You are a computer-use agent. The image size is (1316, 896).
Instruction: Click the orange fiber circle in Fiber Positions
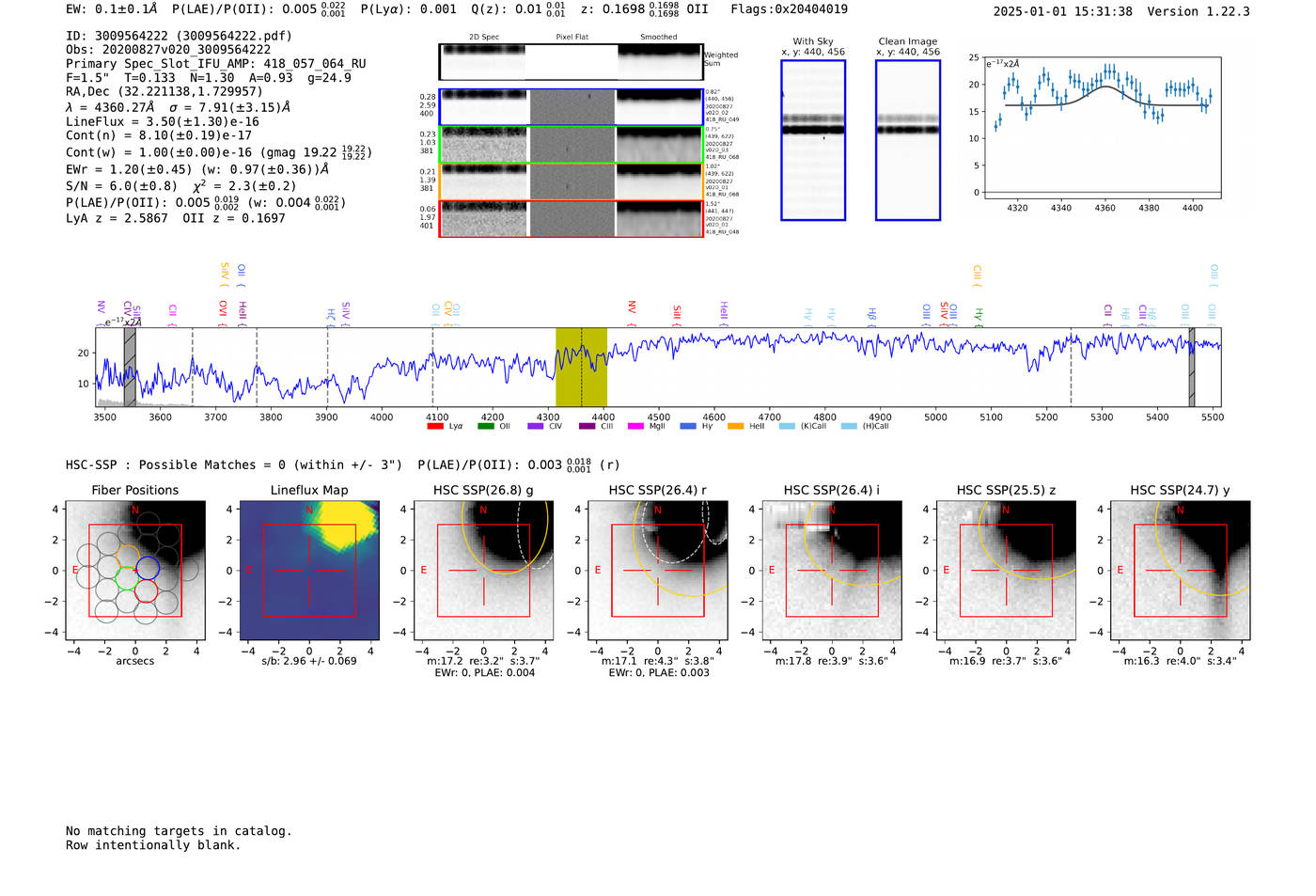(129, 556)
